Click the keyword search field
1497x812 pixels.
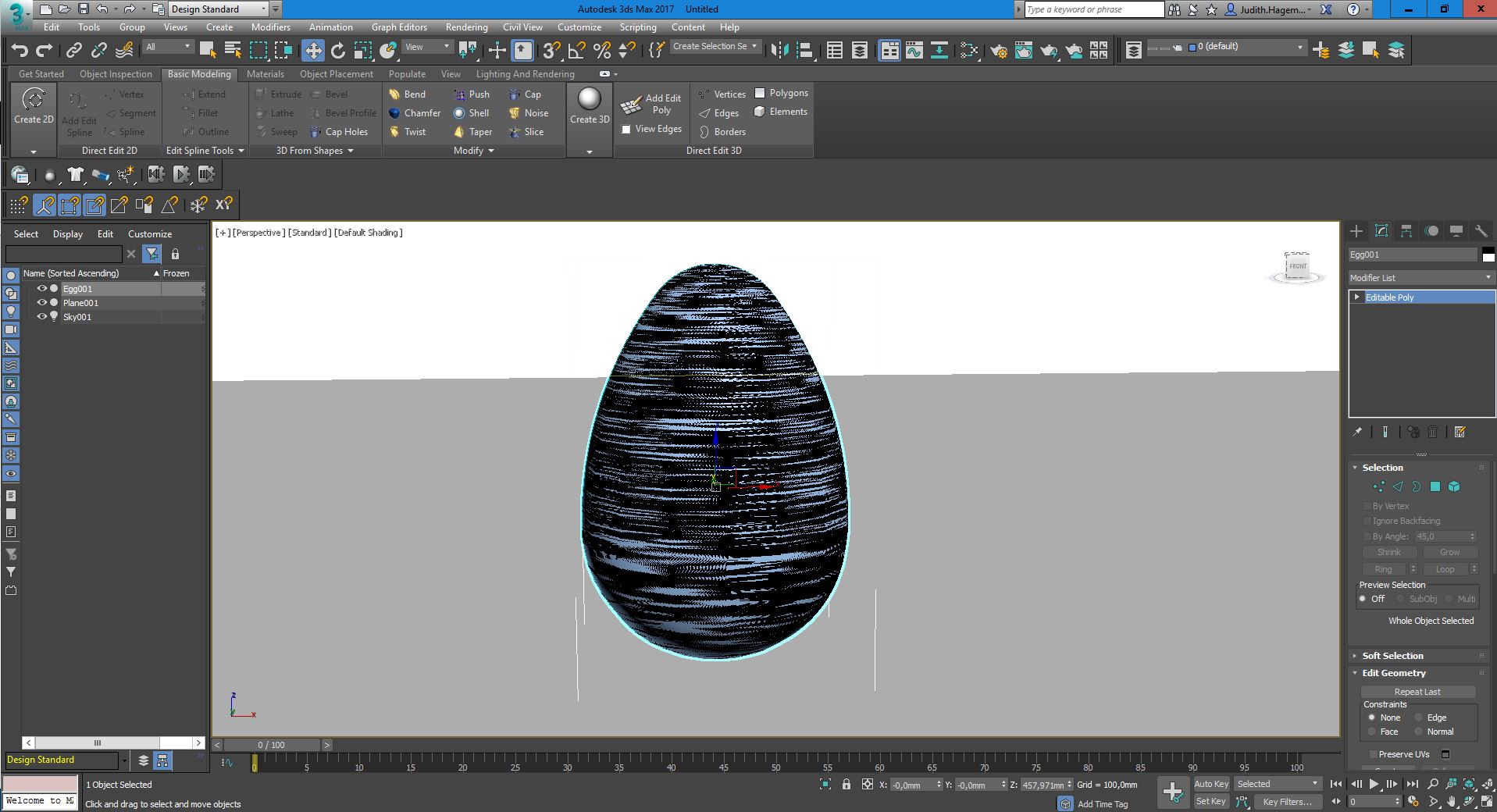point(1093,9)
